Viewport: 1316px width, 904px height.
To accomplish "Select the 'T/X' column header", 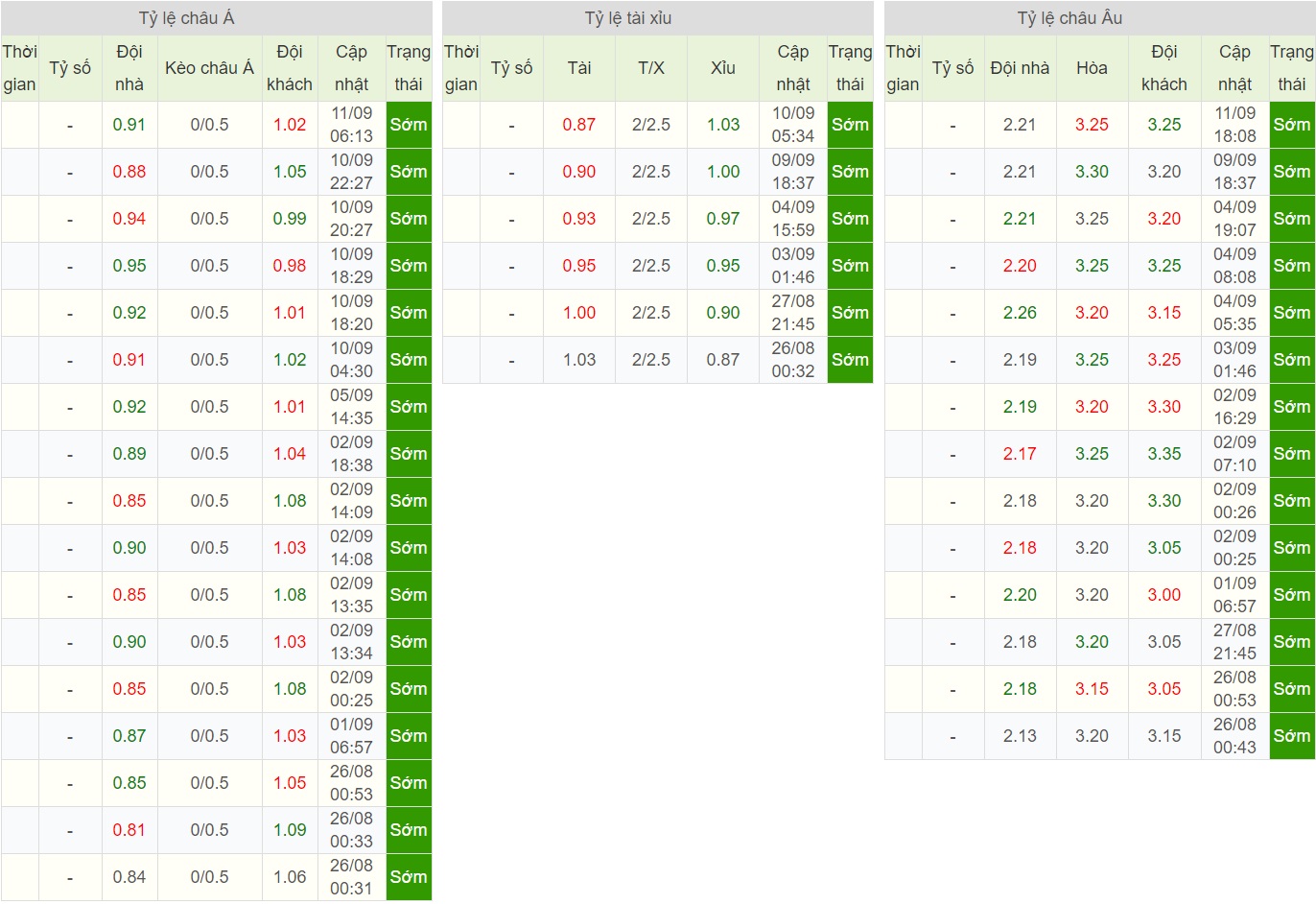I will point(651,68).
